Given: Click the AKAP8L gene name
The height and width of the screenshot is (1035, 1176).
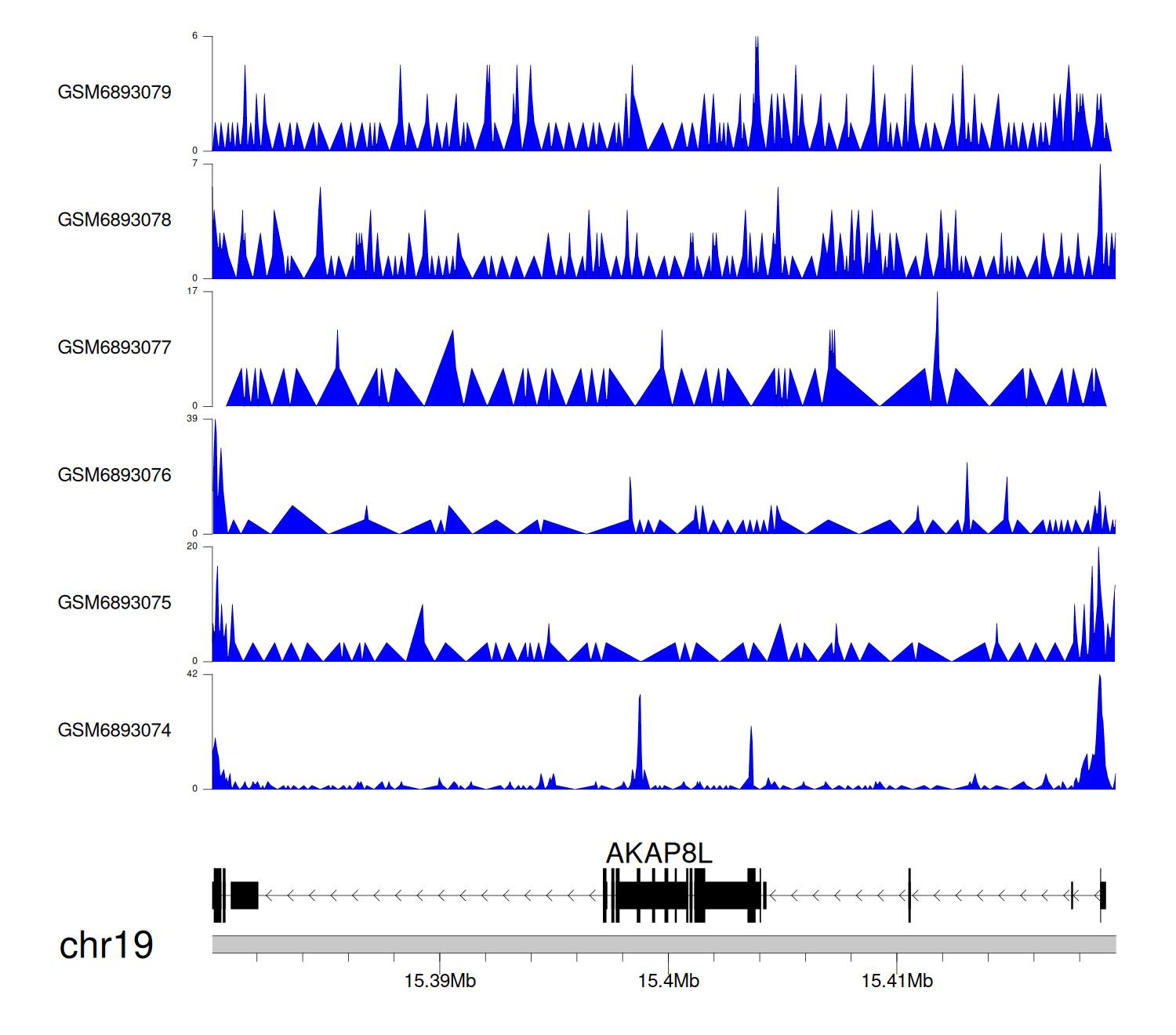Looking at the screenshot, I should point(659,853).
